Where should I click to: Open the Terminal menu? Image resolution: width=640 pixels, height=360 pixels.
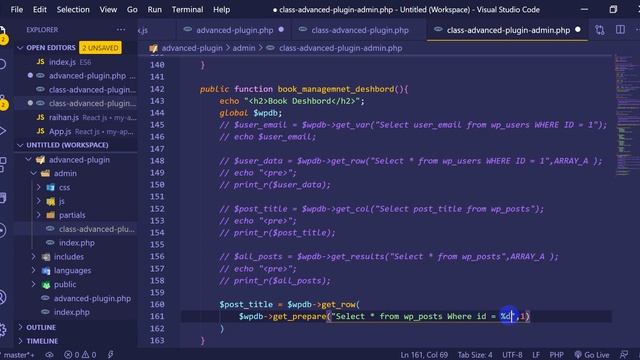coord(187,9)
